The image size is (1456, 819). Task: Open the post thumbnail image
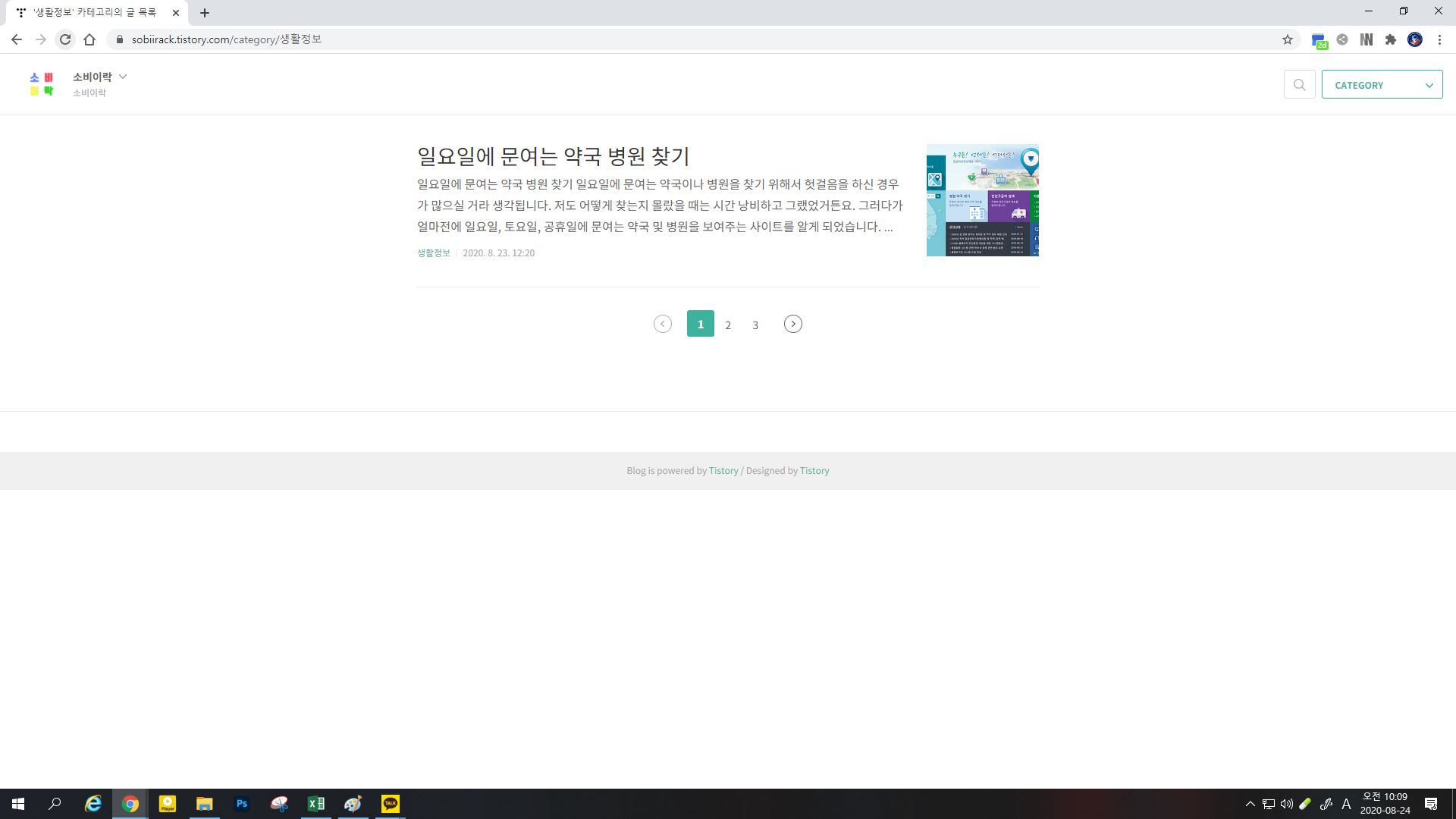click(x=982, y=200)
